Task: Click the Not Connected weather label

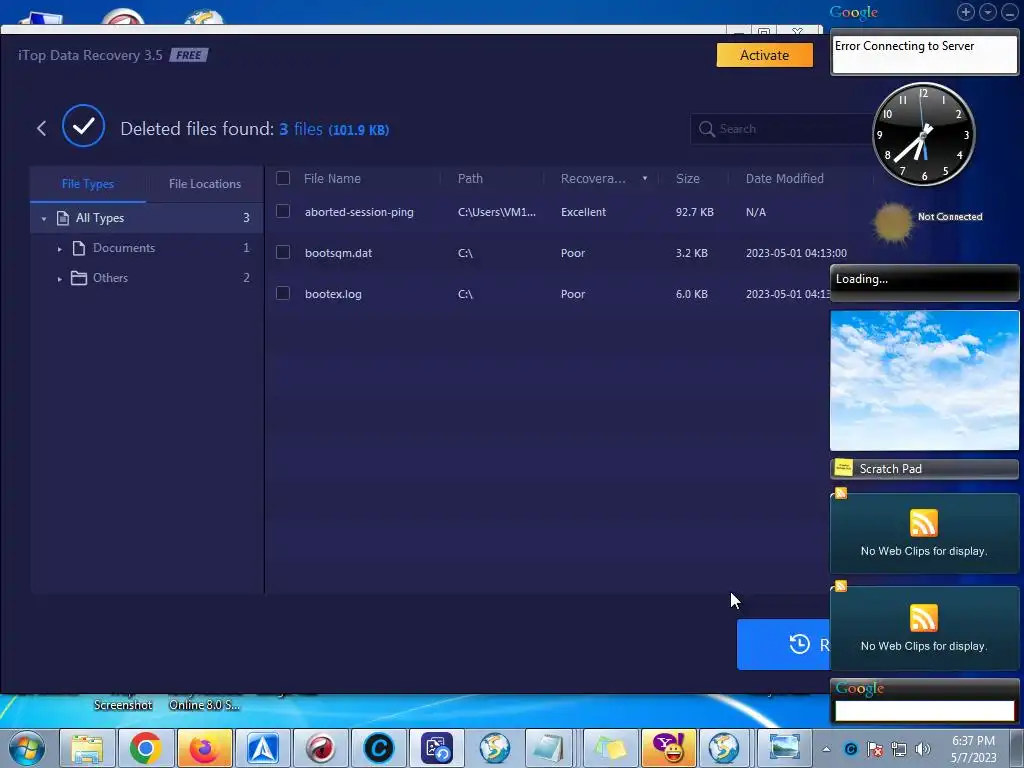Action: pos(950,217)
